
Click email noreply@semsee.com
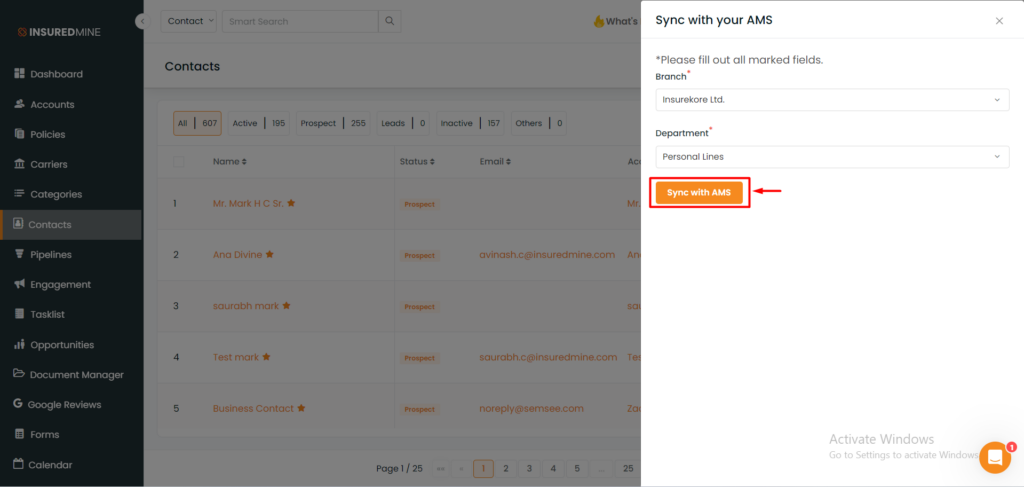click(532, 408)
